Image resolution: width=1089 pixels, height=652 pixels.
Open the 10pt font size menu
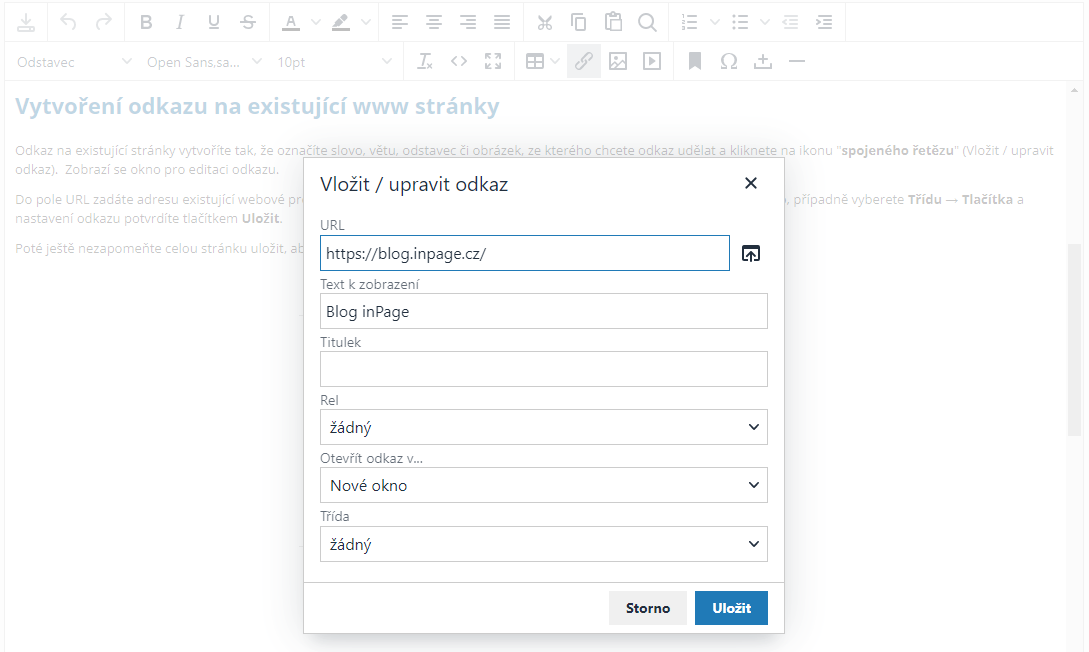pyautogui.click(x=334, y=62)
